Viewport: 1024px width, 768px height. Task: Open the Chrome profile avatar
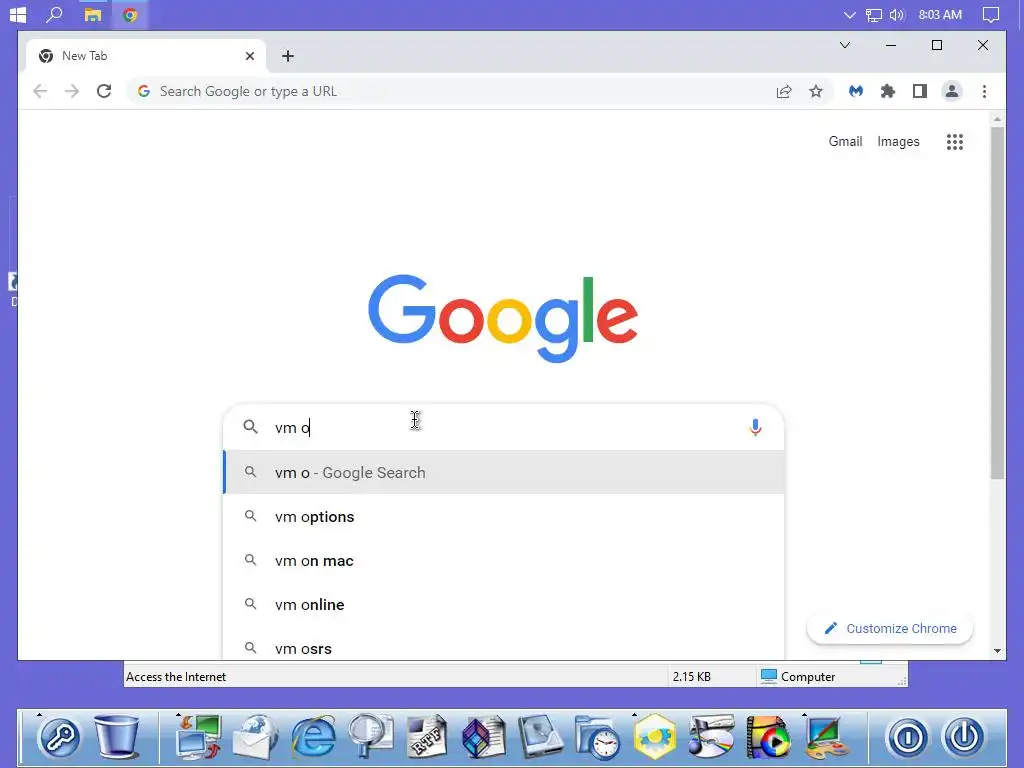[x=952, y=91]
